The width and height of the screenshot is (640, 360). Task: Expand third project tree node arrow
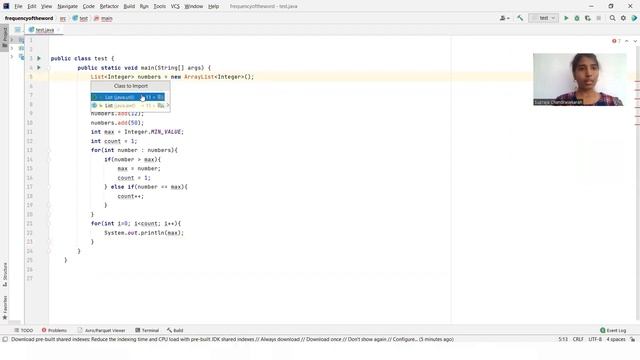[12, 57]
